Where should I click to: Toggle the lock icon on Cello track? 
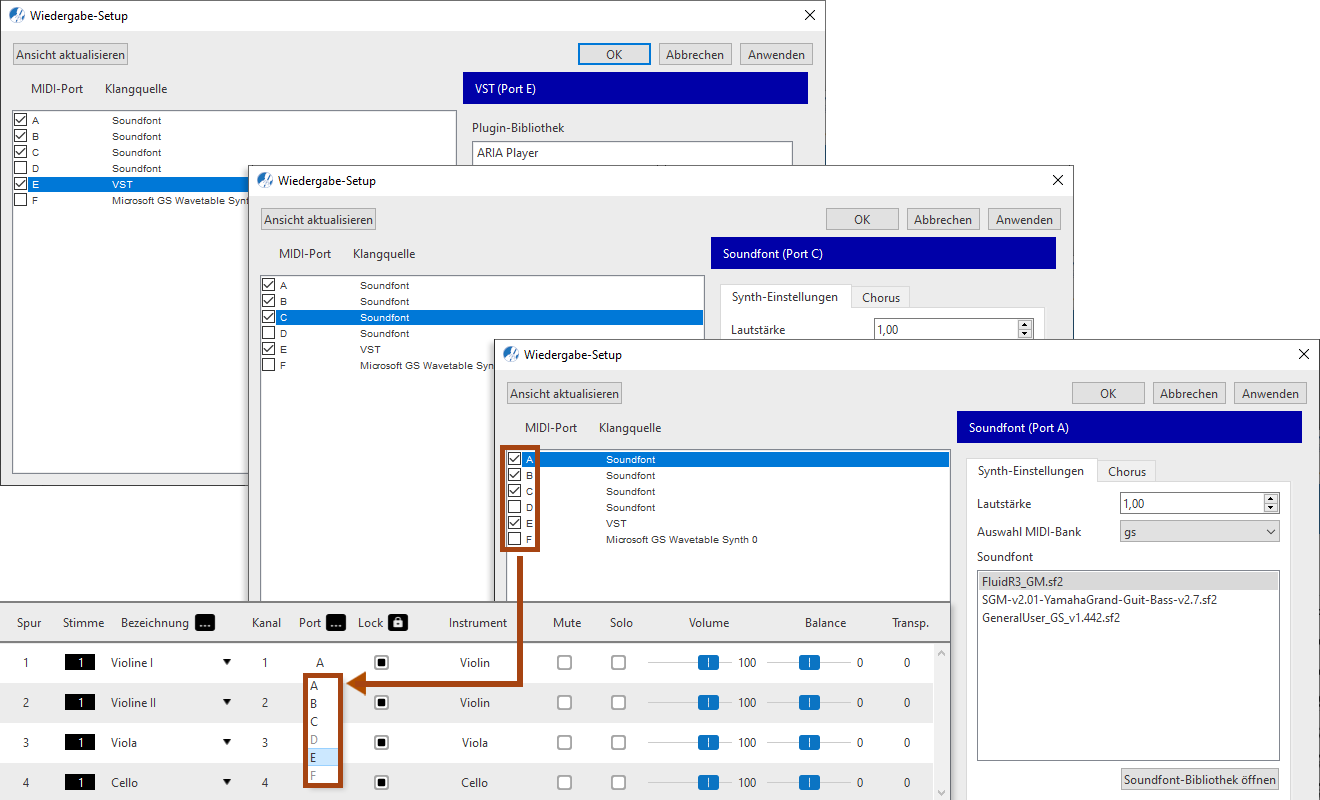click(381, 782)
